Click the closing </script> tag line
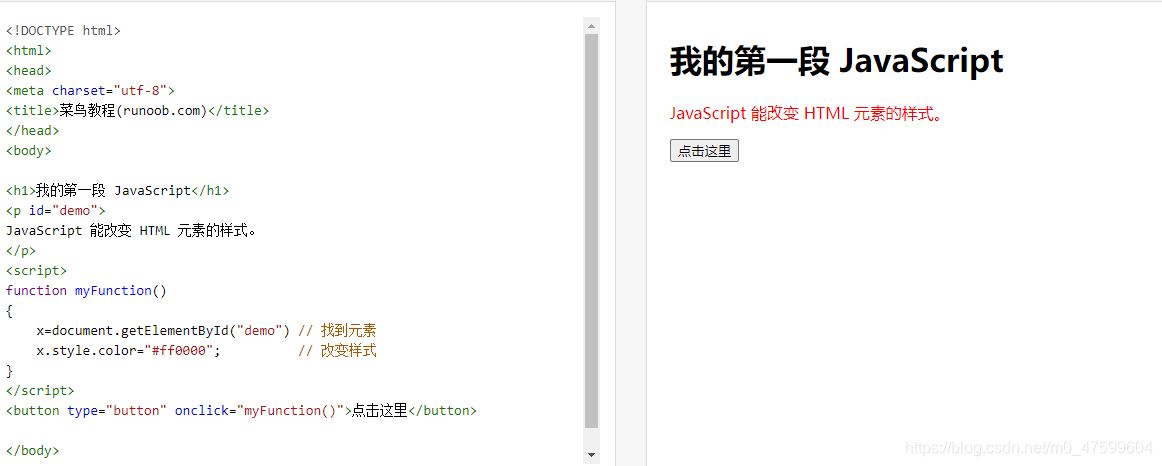Screen dimensions: 1162x466 (40, 391)
